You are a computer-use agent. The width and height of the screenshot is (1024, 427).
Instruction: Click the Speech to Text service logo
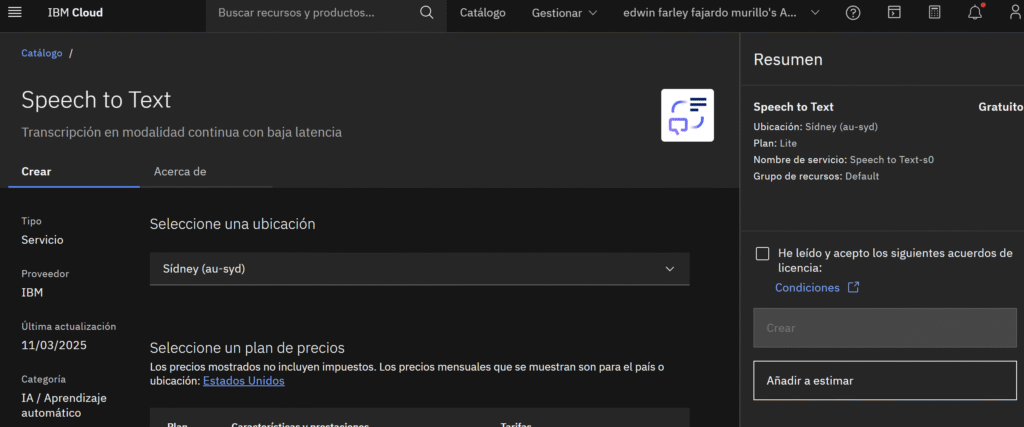coord(687,115)
